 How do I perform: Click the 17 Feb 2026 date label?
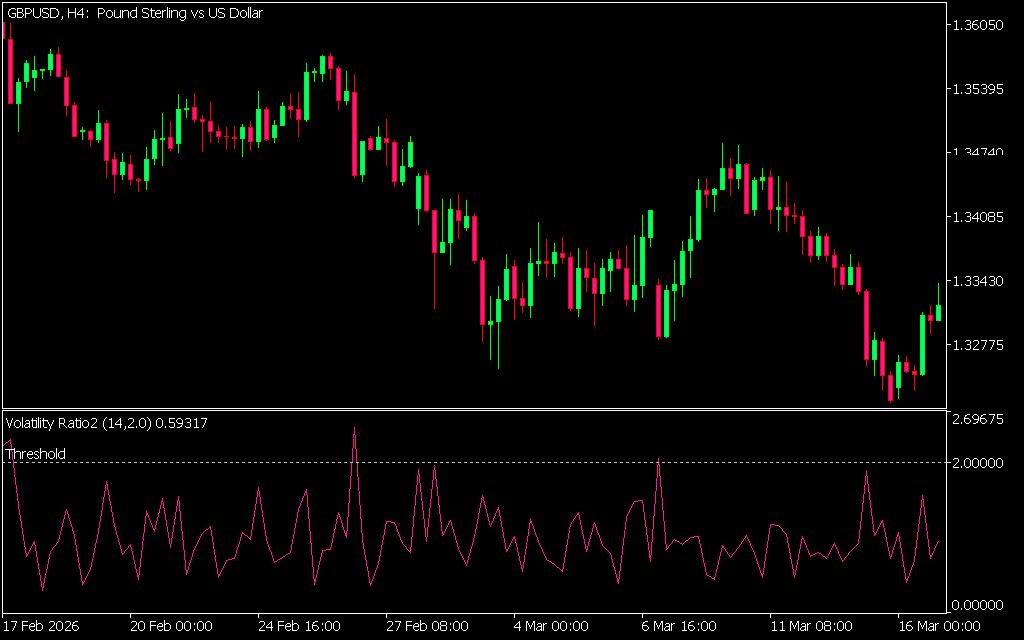click(40, 626)
